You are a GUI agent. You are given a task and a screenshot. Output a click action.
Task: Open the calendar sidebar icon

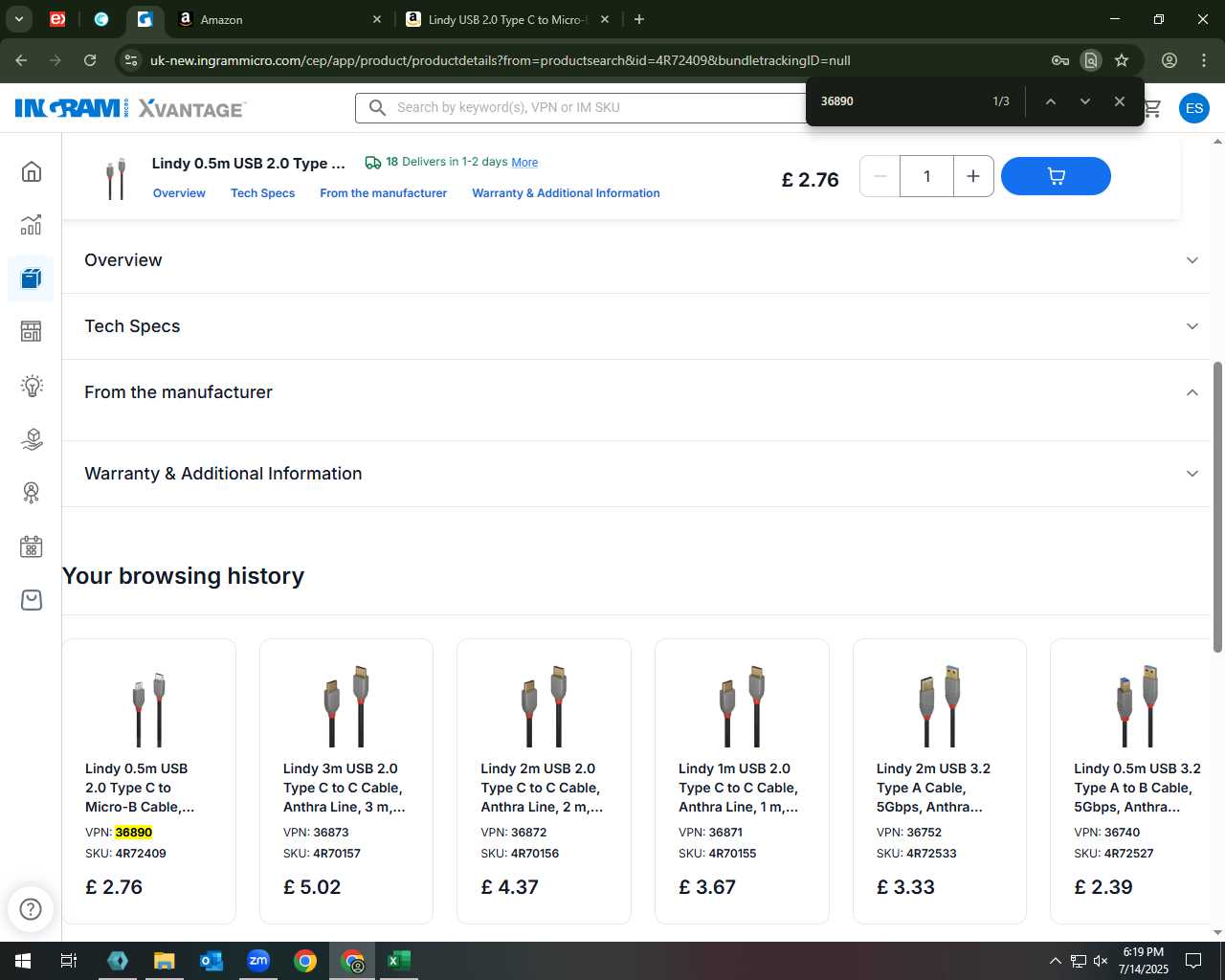coord(32,546)
